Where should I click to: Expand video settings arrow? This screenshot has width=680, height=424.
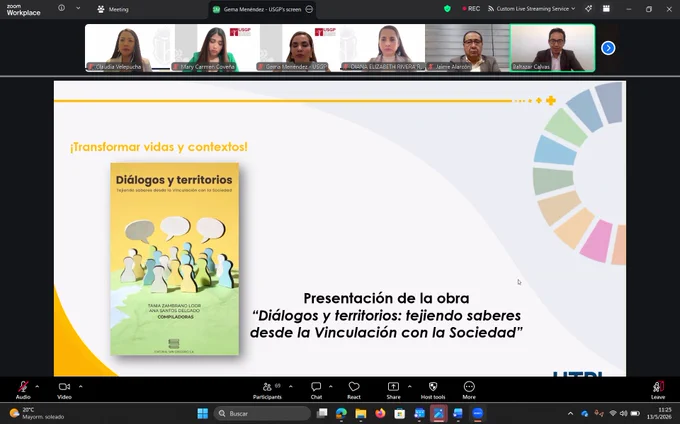point(81,386)
